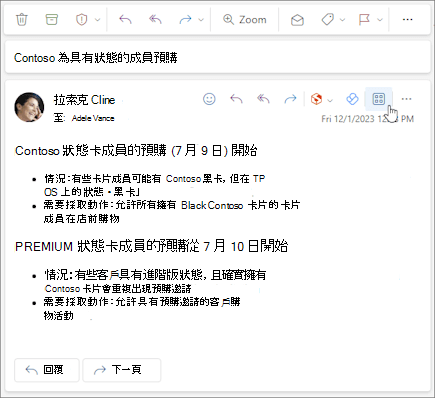The image size is (435, 398).
Task: Click the Zoom button
Action: (245, 20)
